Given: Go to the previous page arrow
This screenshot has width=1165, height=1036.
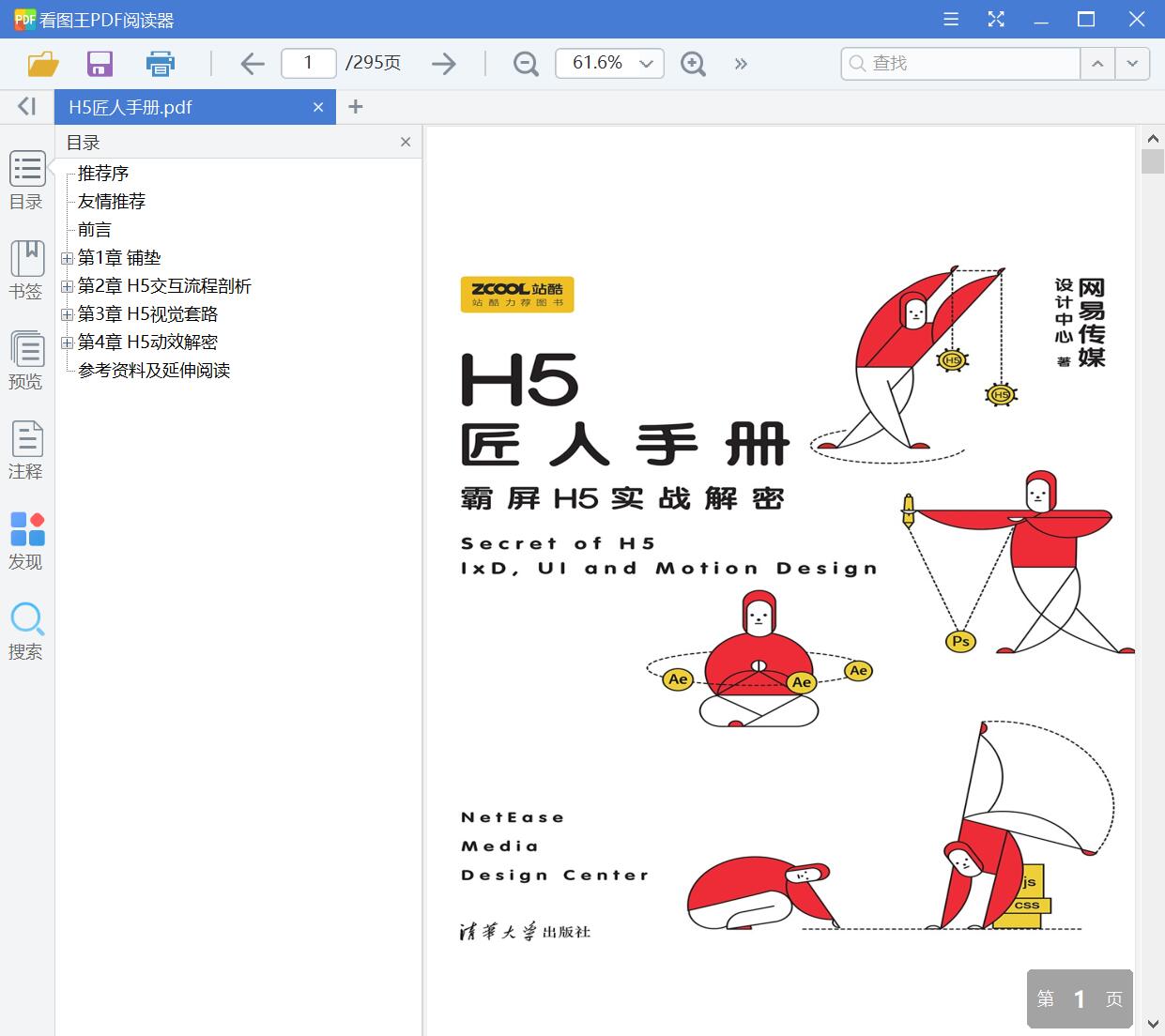Looking at the screenshot, I should [x=252, y=64].
